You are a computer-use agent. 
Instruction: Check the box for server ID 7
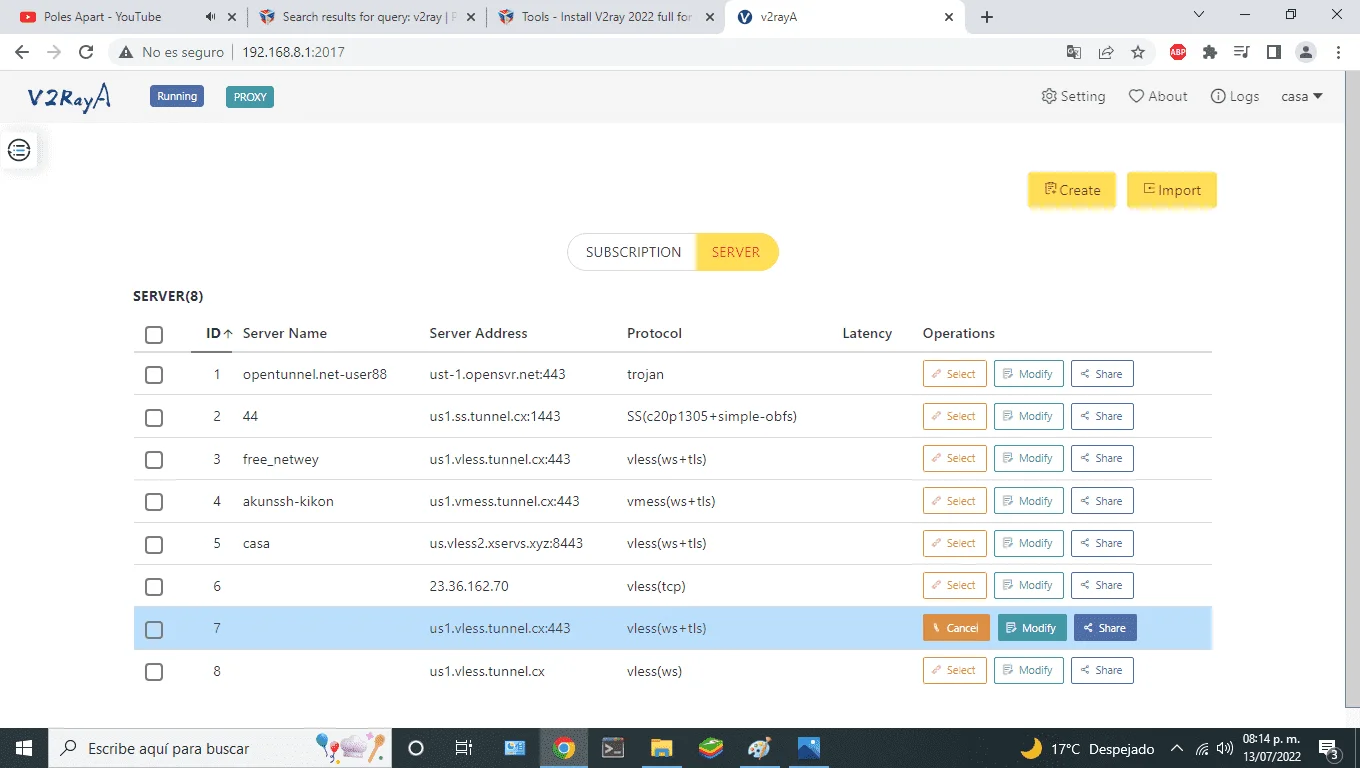coord(154,629)
